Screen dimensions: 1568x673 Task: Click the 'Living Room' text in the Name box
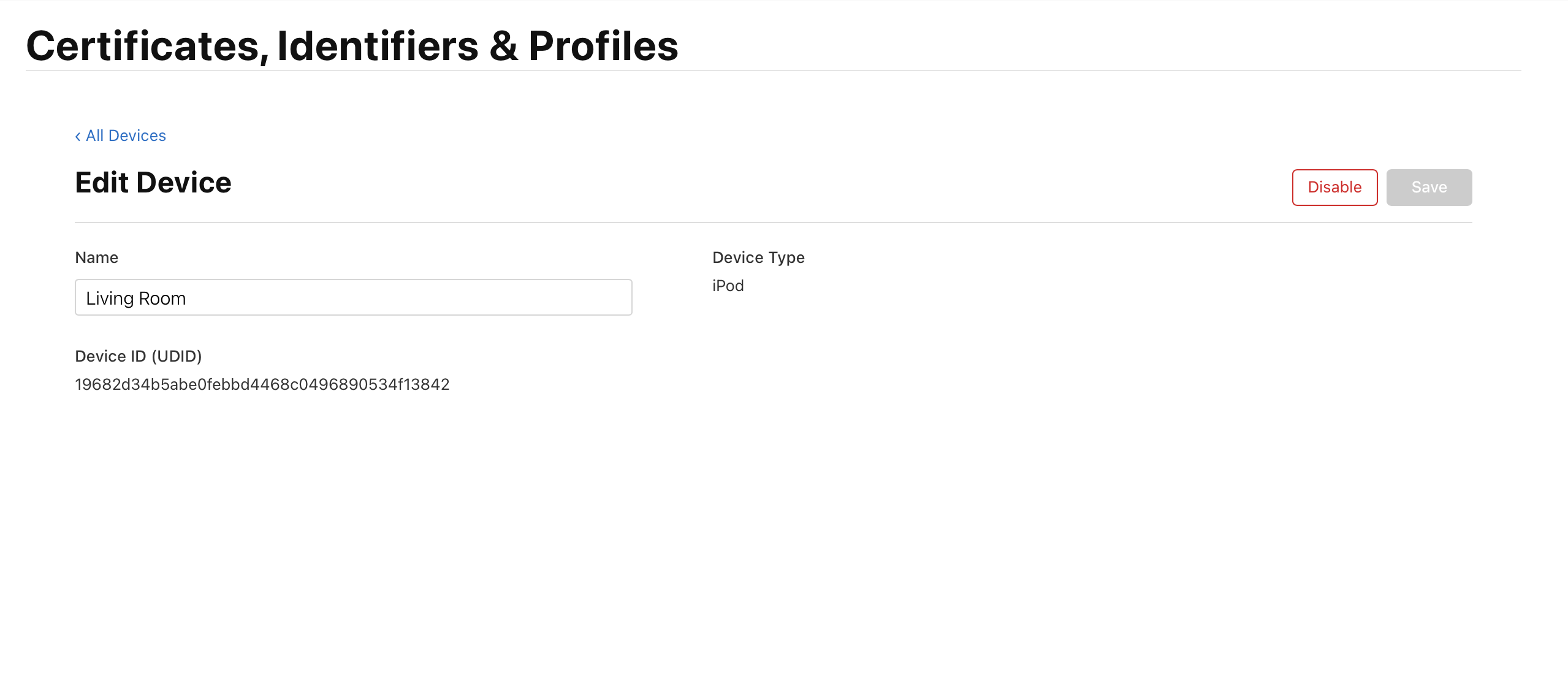tap(135, 298)
